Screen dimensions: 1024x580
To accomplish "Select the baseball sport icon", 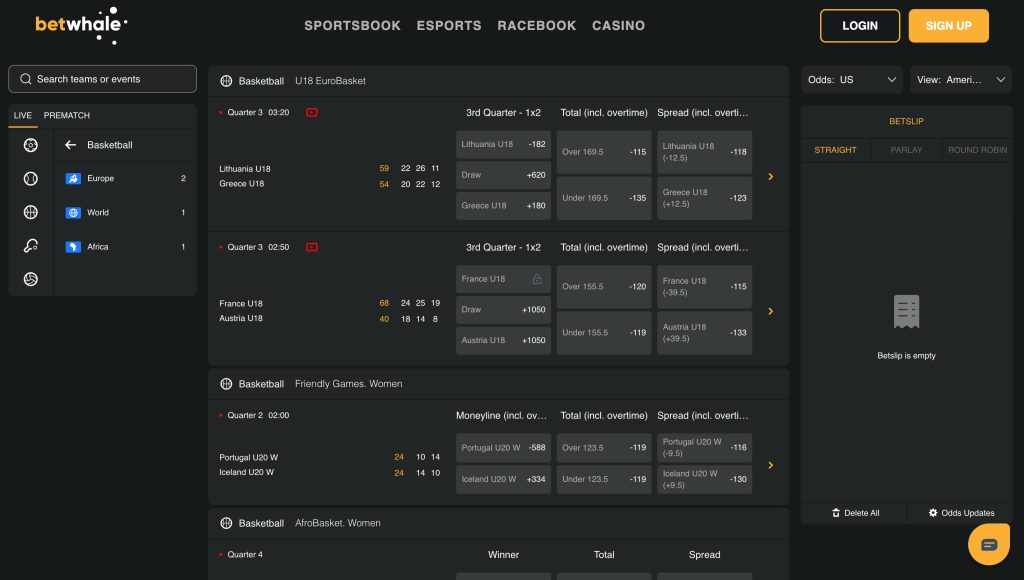I will pos(31,178).
